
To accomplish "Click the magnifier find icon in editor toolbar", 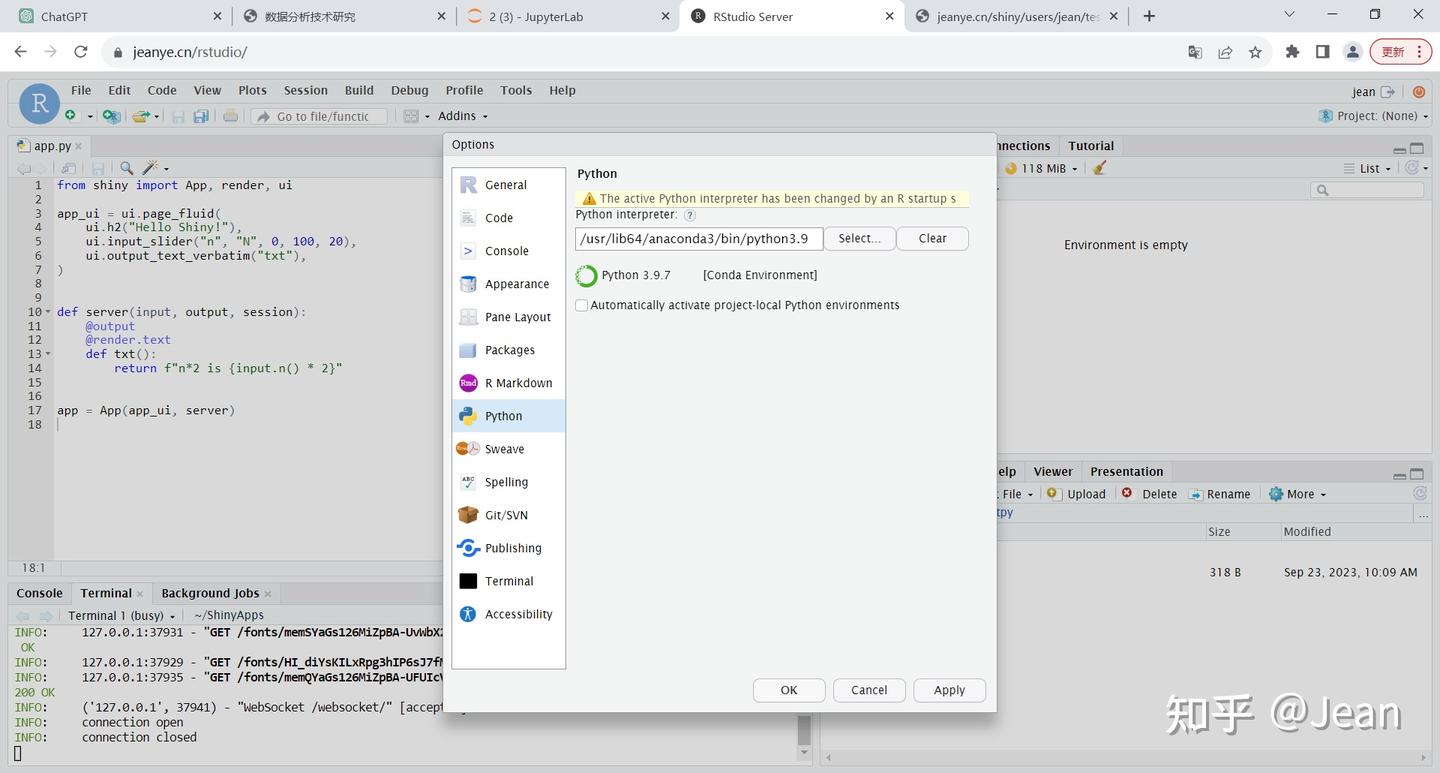I will pyautogui.click(x=126, y=168).
